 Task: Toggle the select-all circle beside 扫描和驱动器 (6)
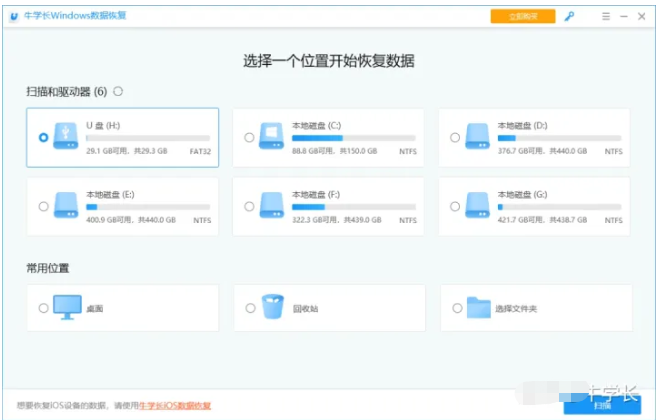tap(118, 91)
